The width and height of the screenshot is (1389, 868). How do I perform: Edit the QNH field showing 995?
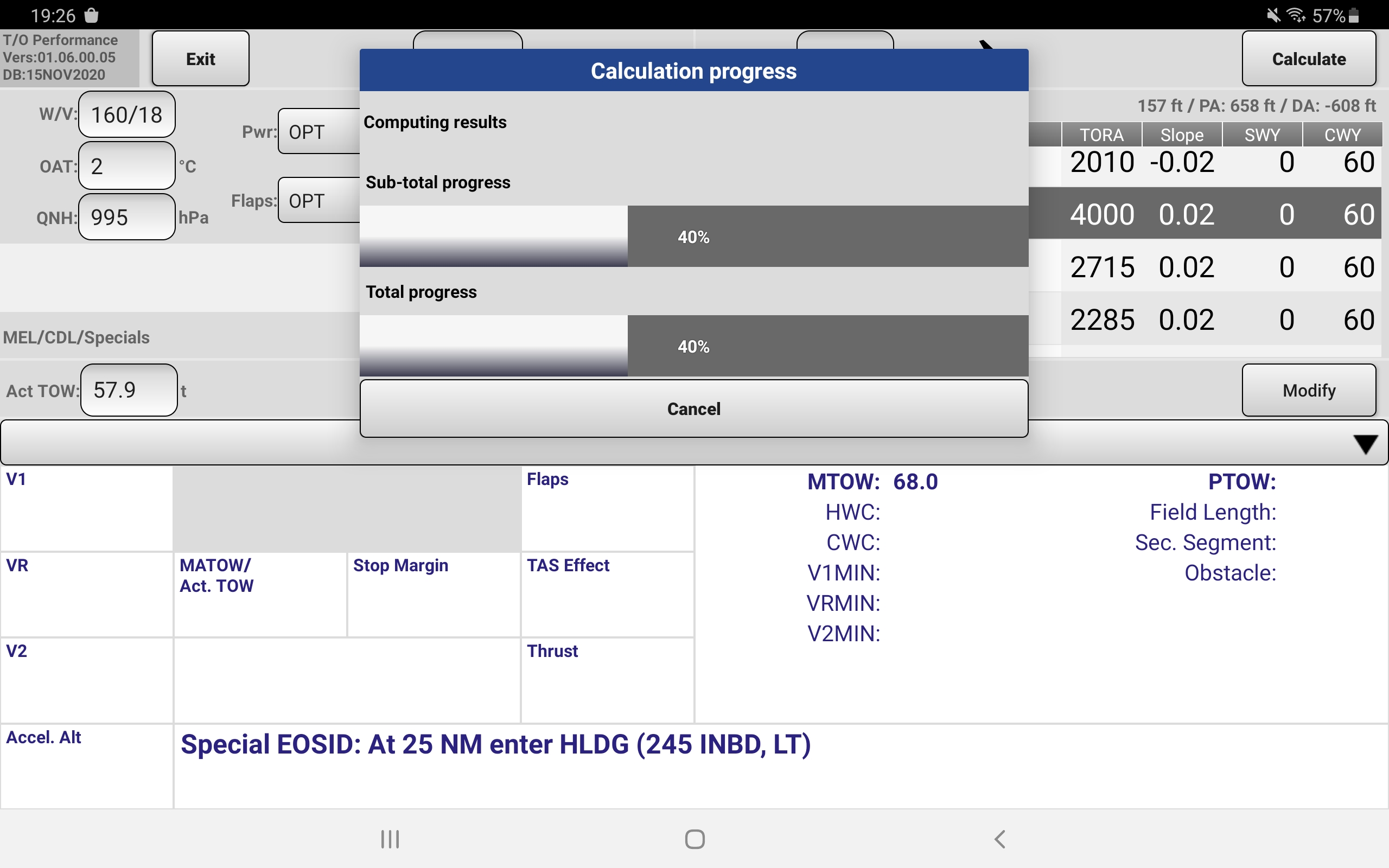127,217
